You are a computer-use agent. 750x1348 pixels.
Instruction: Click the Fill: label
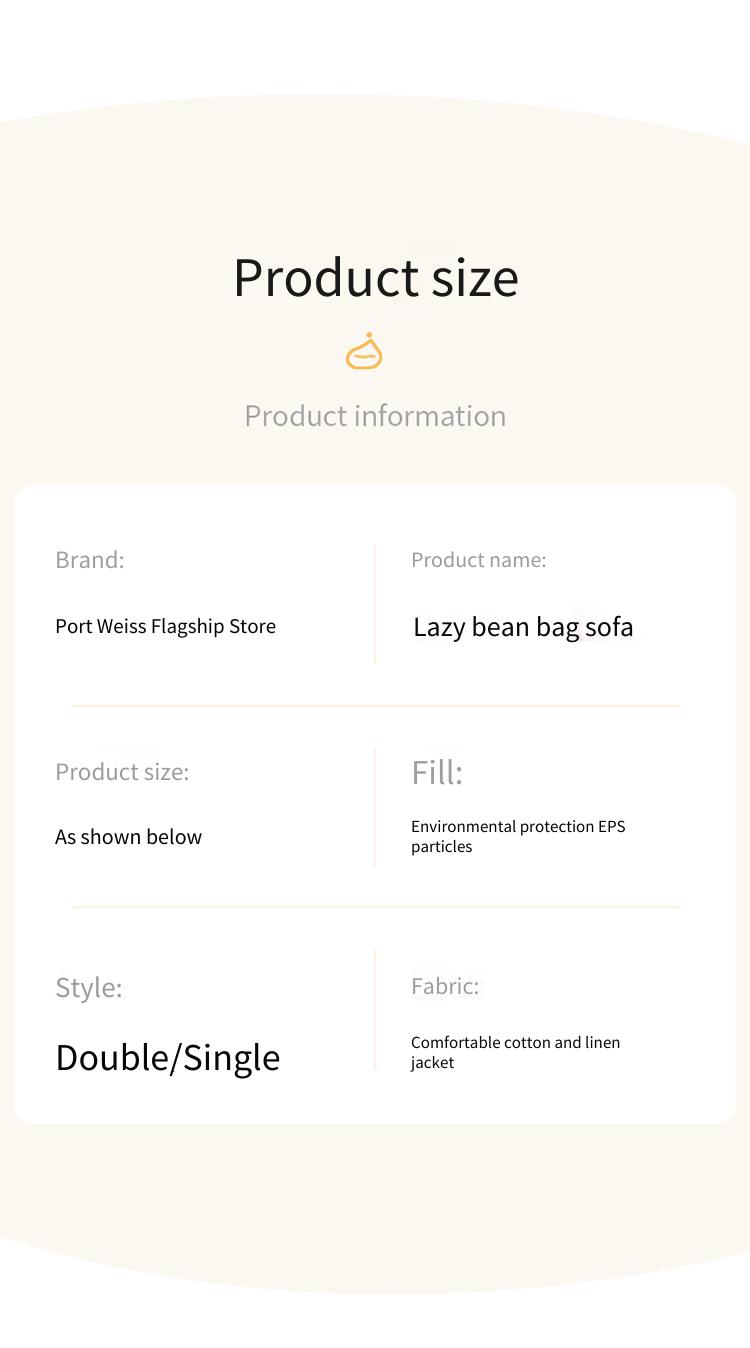pos(437,772)
